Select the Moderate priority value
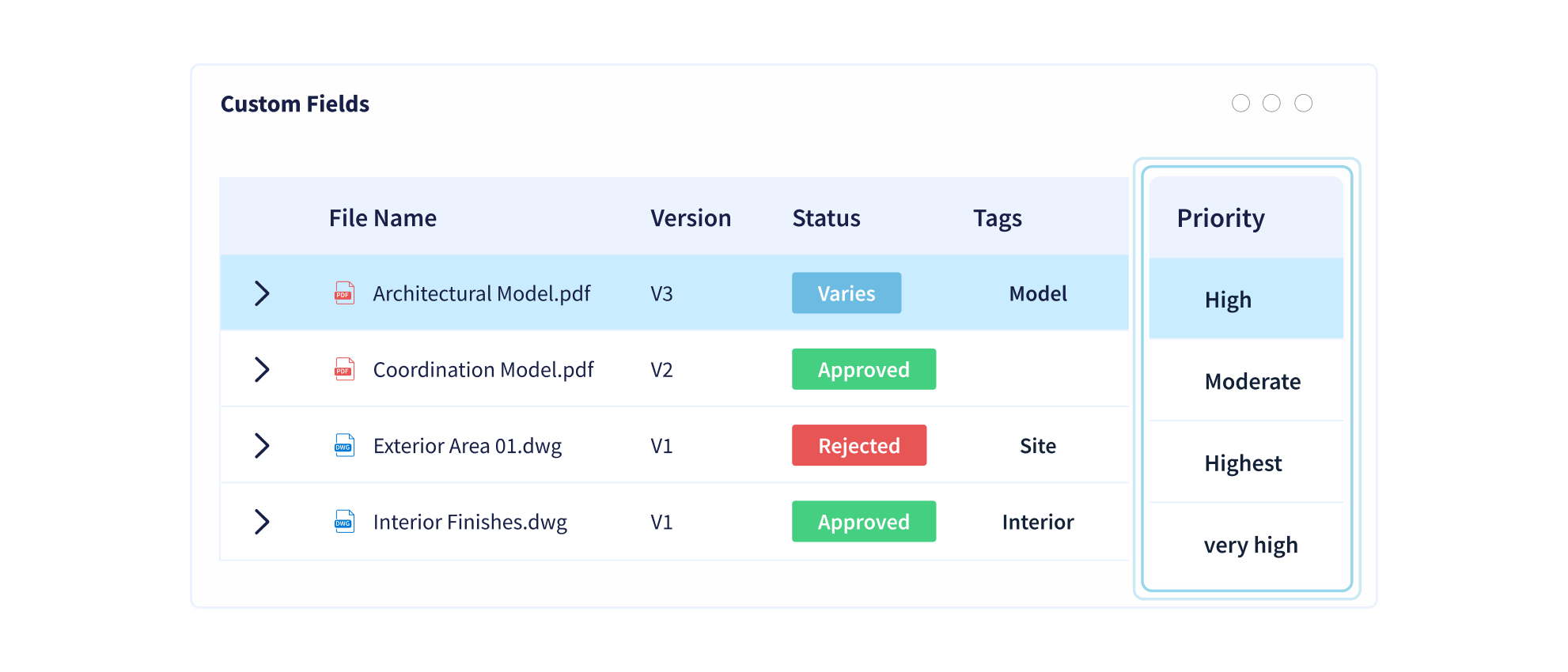The image size is (1568, 672). click(1252, 382)
